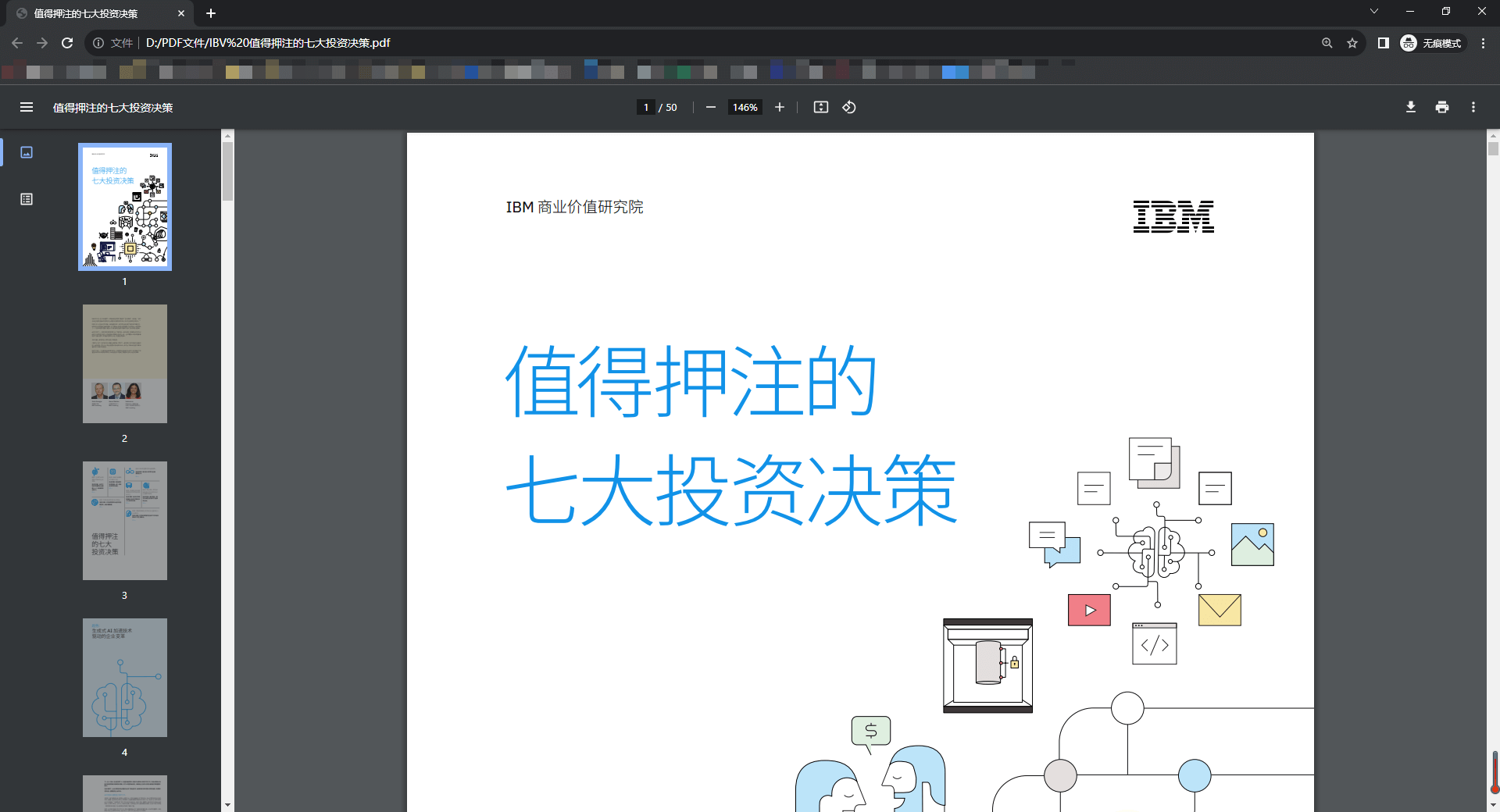1500x812 pixels.
Task: Toggle the bookmark star for this PDF
Action: pyautogui.click(x=1352, y=43)
